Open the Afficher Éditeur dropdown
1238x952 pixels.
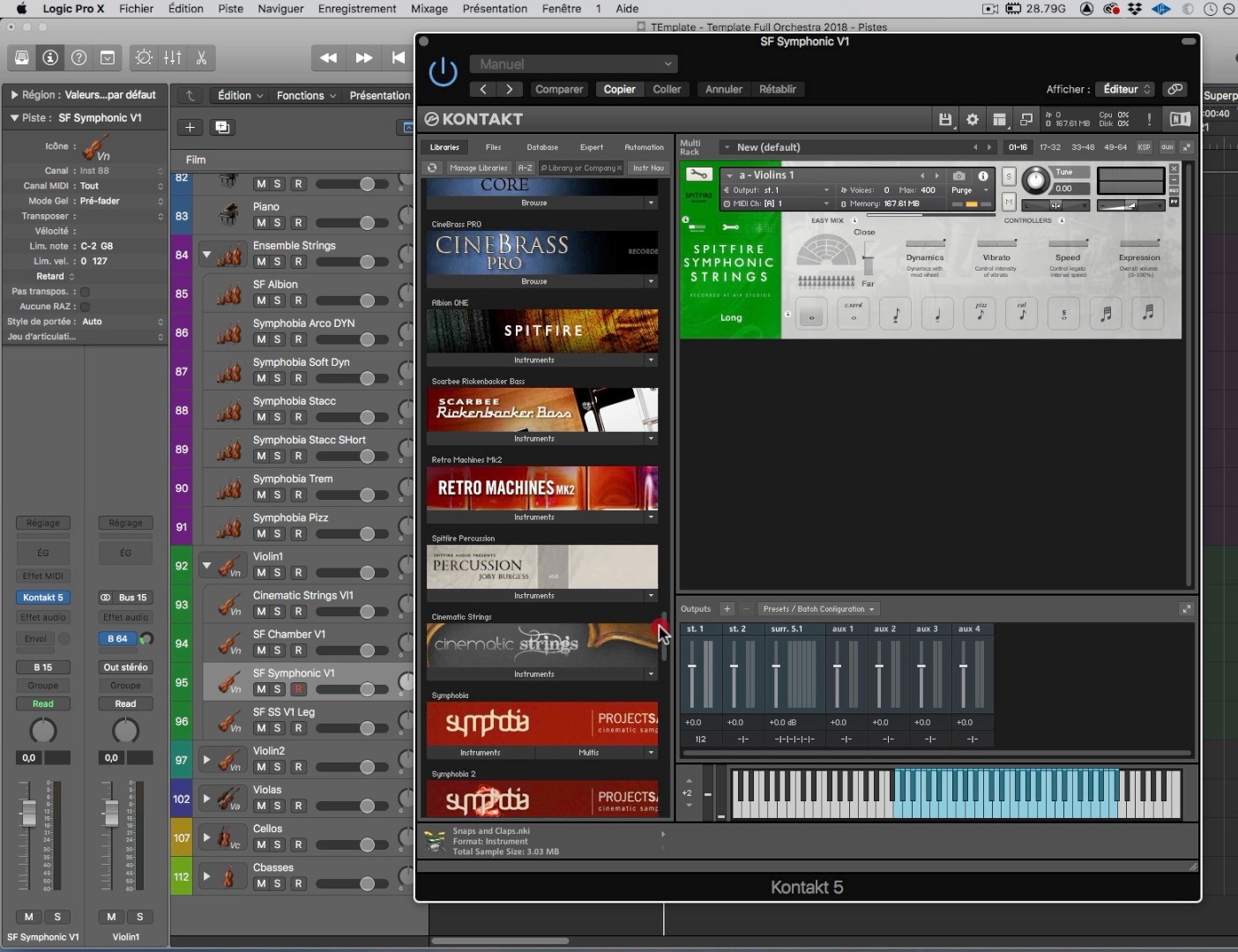1125,89
